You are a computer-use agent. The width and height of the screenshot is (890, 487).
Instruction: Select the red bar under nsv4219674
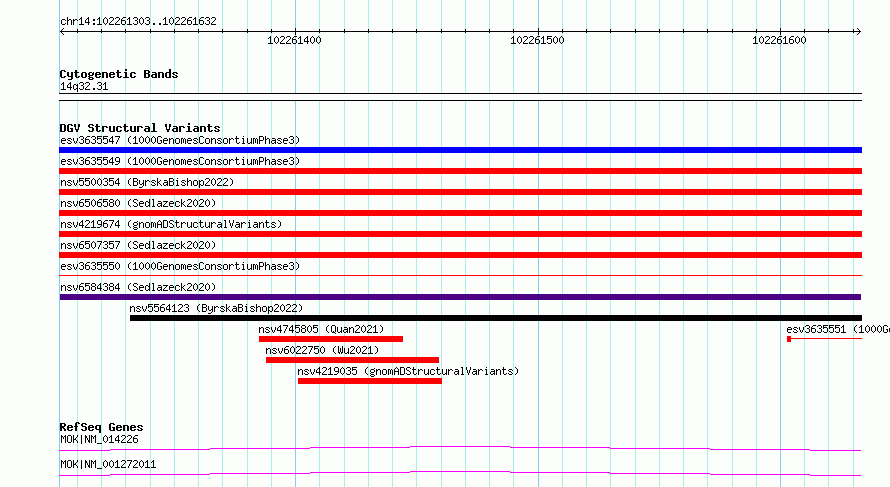pos(460,234)
